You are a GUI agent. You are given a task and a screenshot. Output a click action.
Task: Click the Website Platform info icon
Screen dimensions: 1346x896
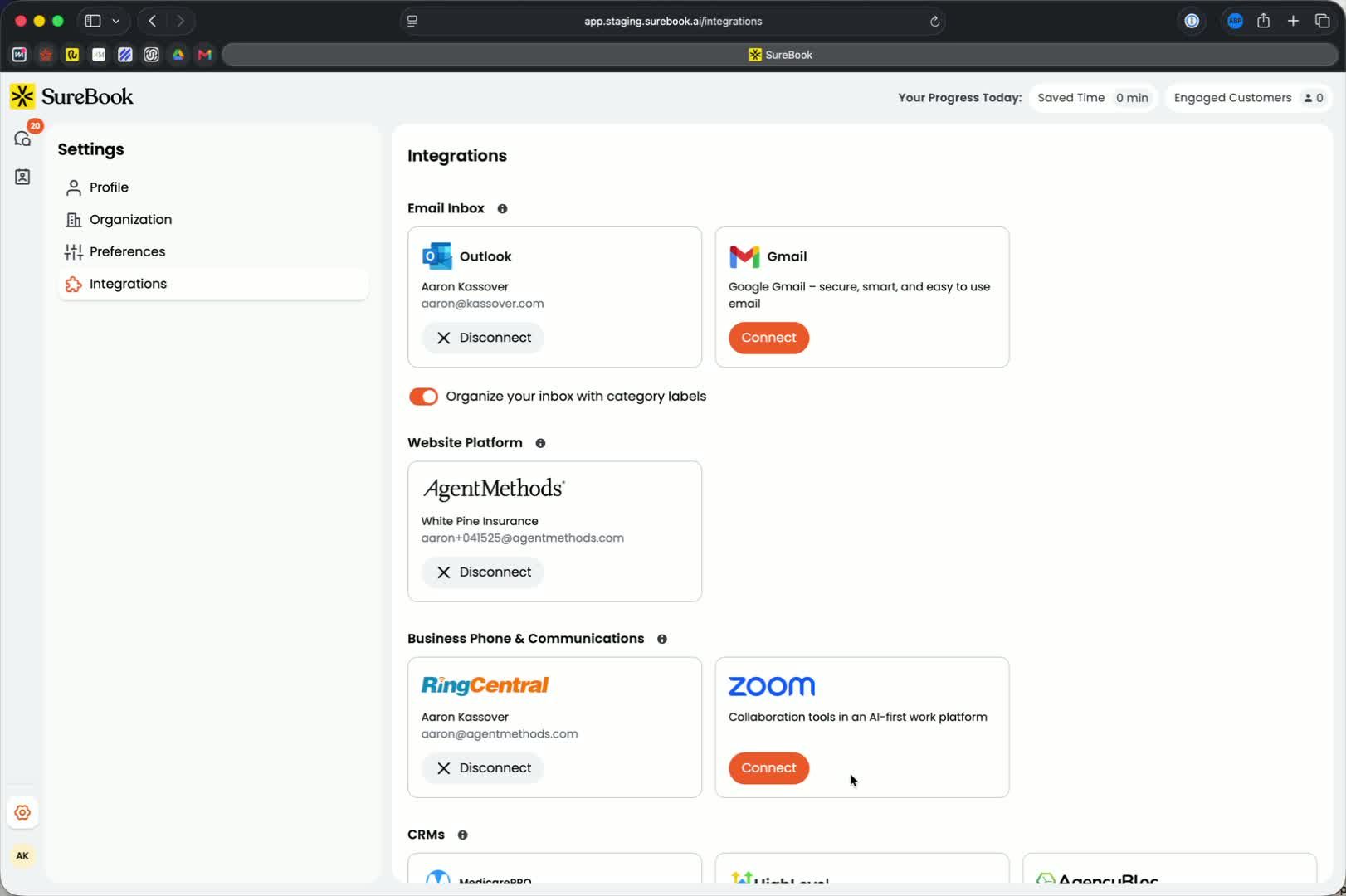(x=540, y=443)
